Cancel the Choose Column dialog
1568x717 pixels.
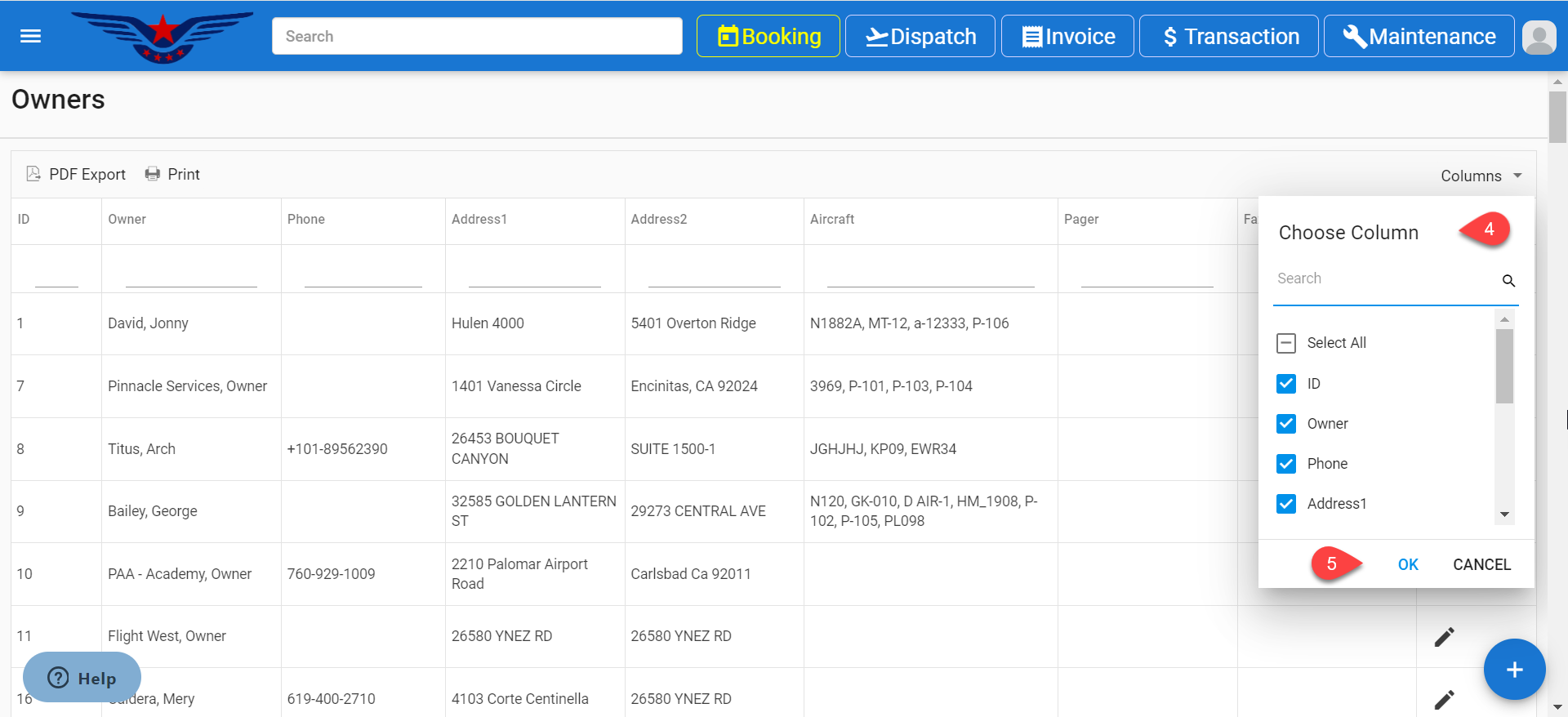(1481, 564)
